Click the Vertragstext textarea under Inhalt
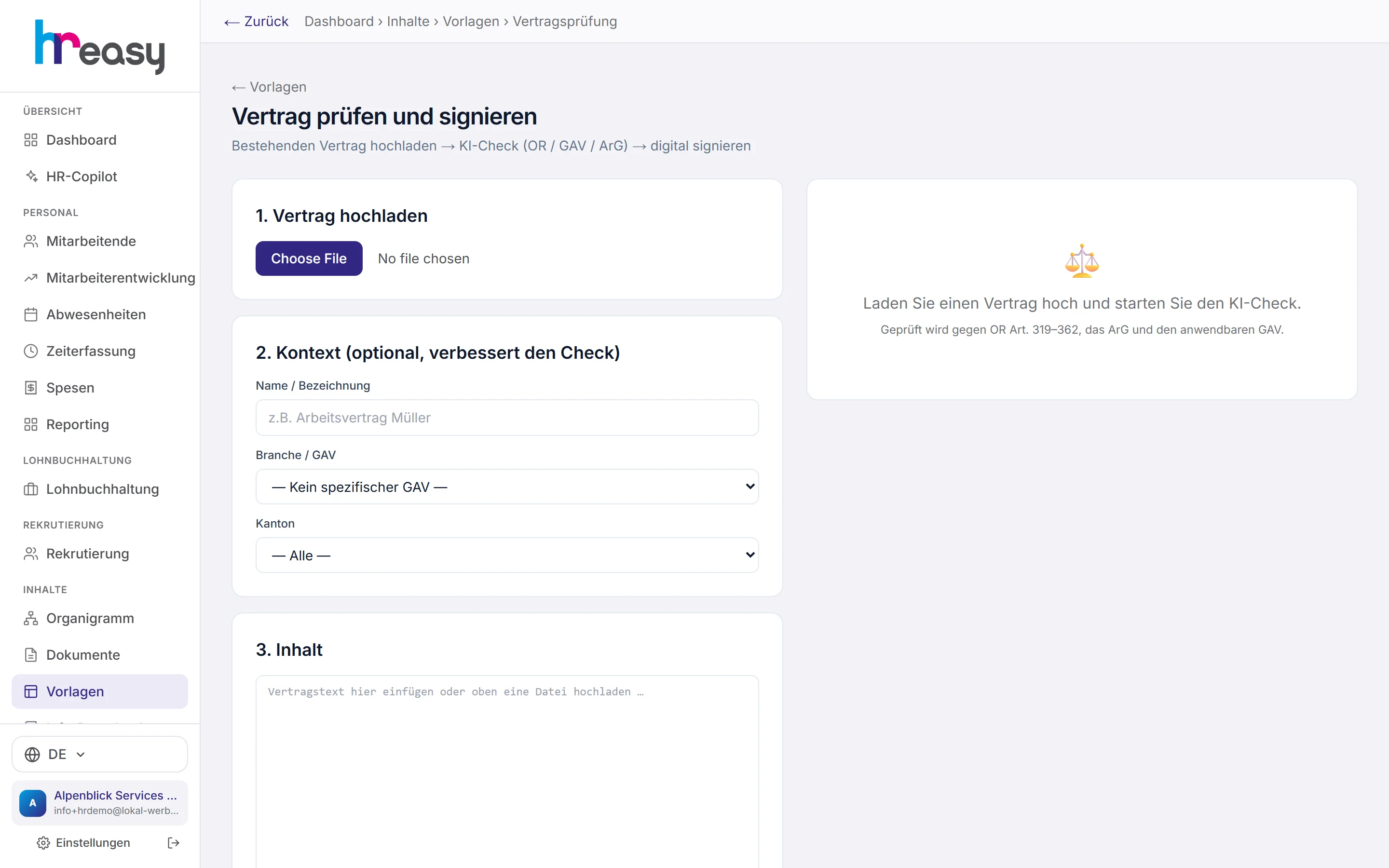The height and width of the screenshot is (868, 1389). pos(507,772)
